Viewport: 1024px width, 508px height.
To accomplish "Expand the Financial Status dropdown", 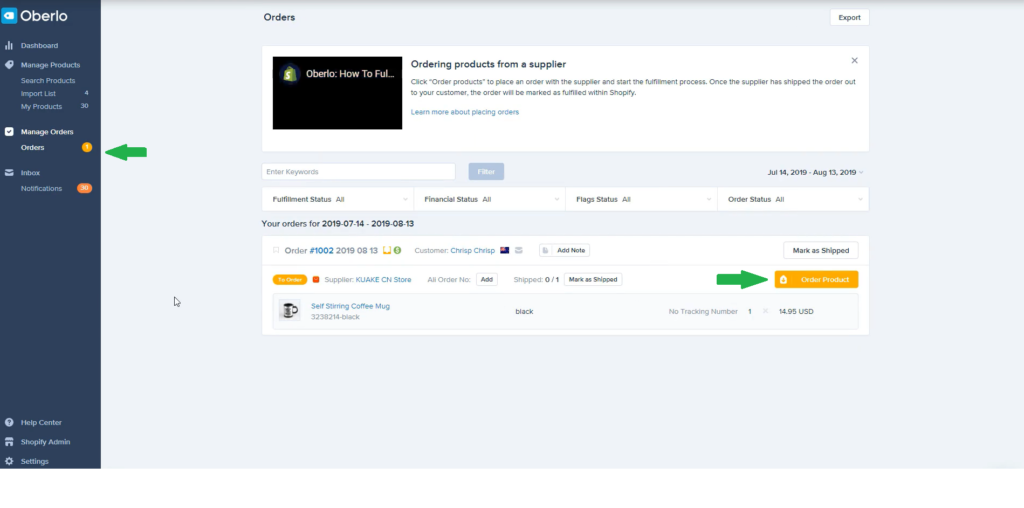I will 490,200.
